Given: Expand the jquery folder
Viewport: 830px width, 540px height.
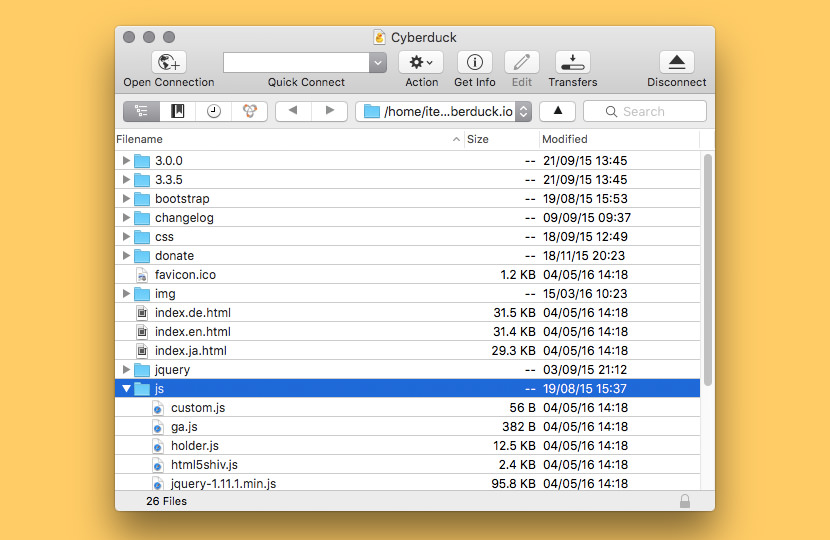Looking at the screenshot, I should pyautogui.click(x=126, y=370).
